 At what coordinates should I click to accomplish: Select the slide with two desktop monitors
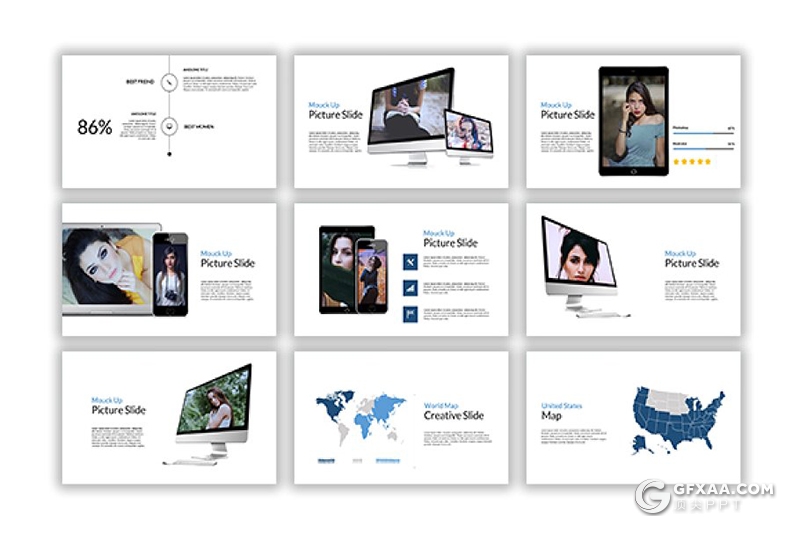[401, 121]
